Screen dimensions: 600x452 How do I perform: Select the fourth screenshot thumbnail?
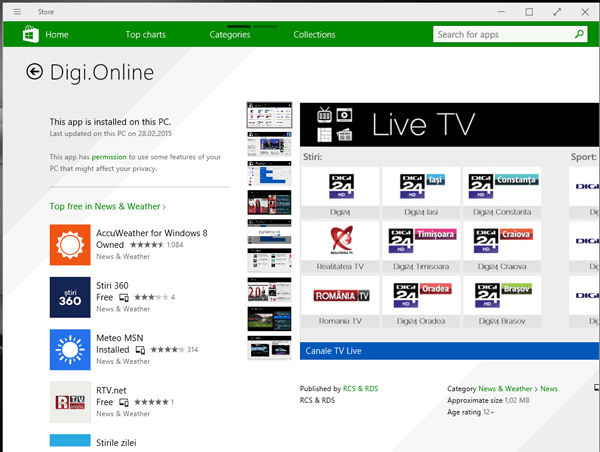[269, 202]
